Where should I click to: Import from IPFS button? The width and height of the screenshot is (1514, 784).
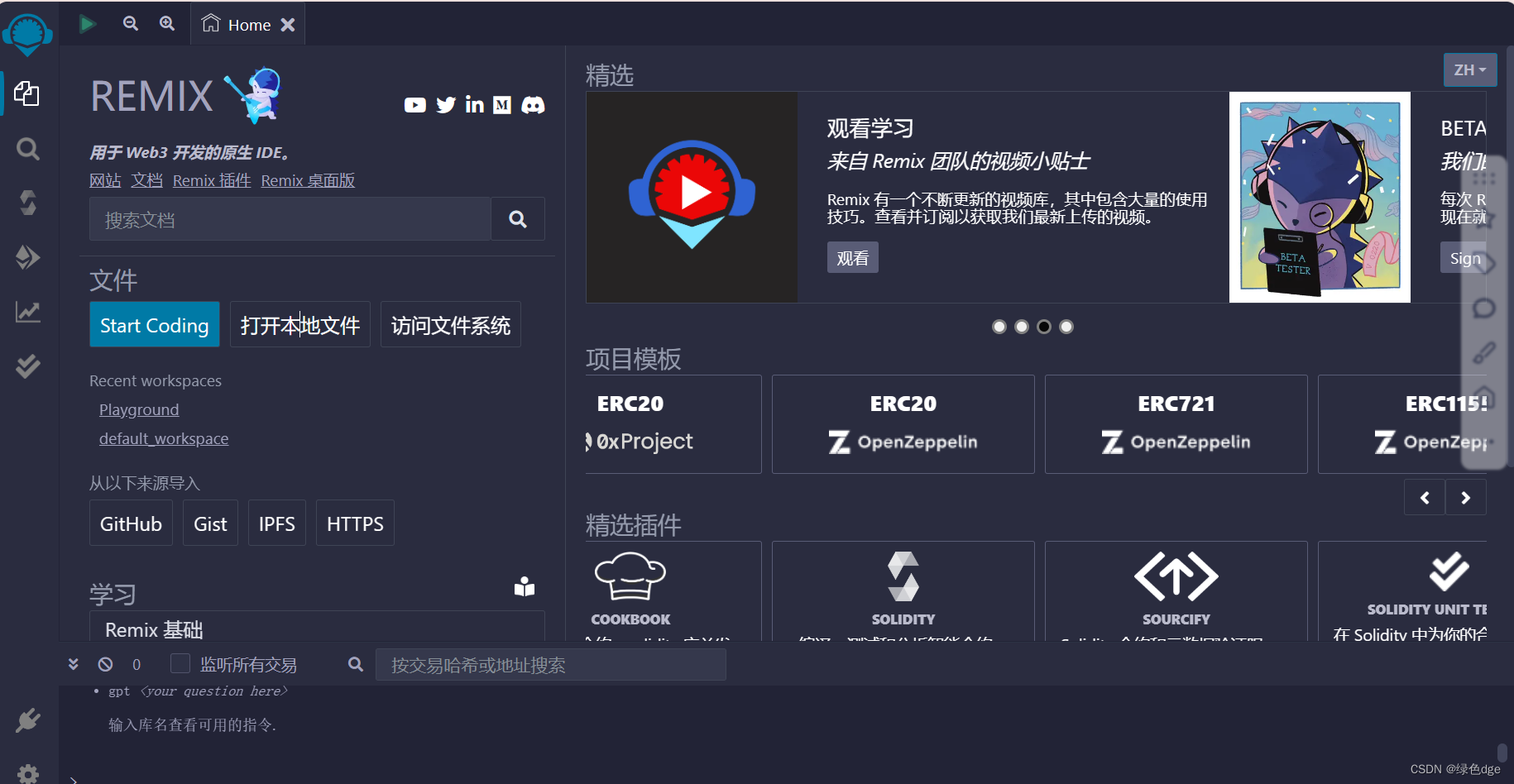(x=277, y=523)
